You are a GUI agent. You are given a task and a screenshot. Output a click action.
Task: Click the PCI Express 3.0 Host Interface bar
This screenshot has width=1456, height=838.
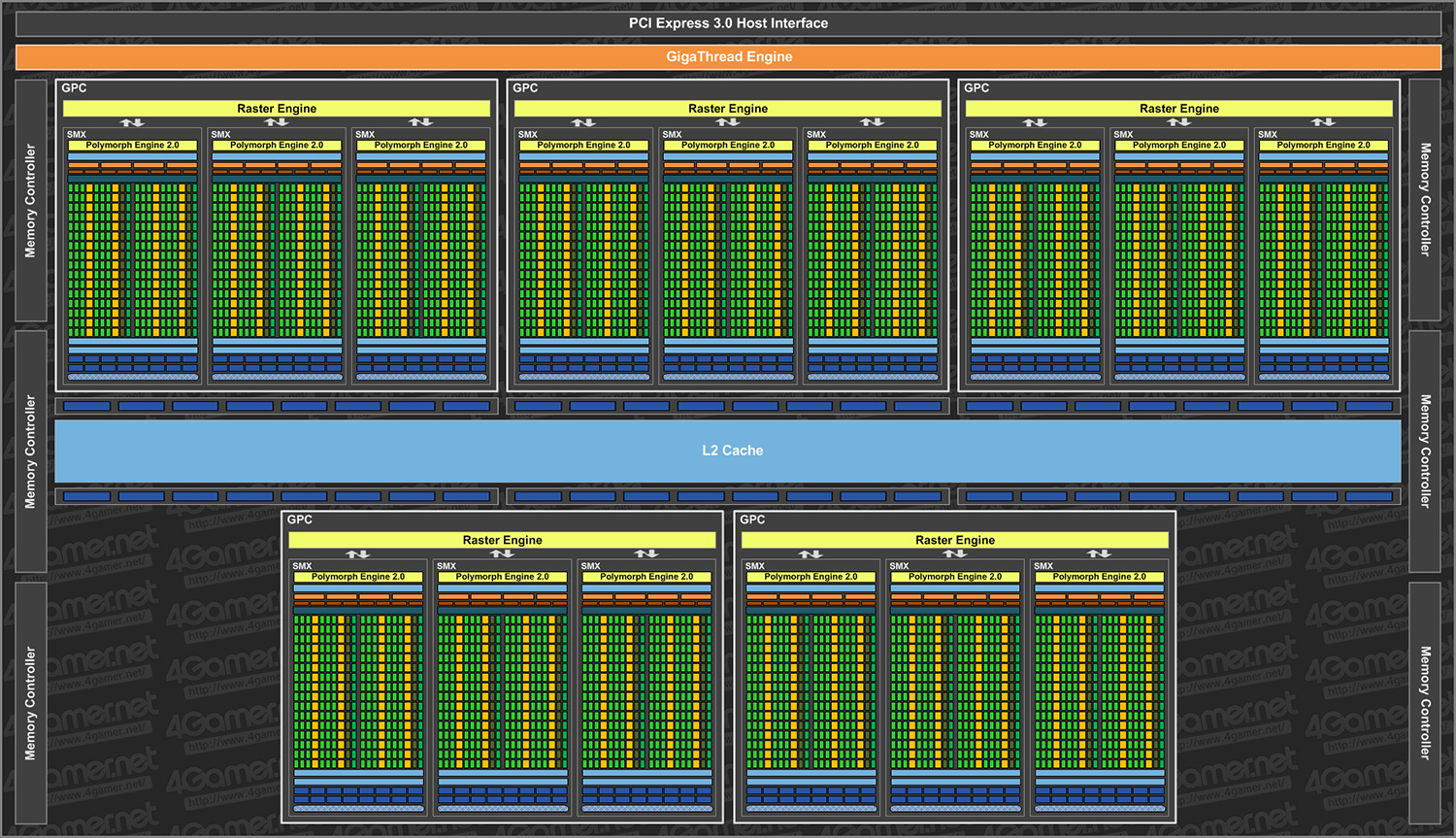(x=728, y=23)
